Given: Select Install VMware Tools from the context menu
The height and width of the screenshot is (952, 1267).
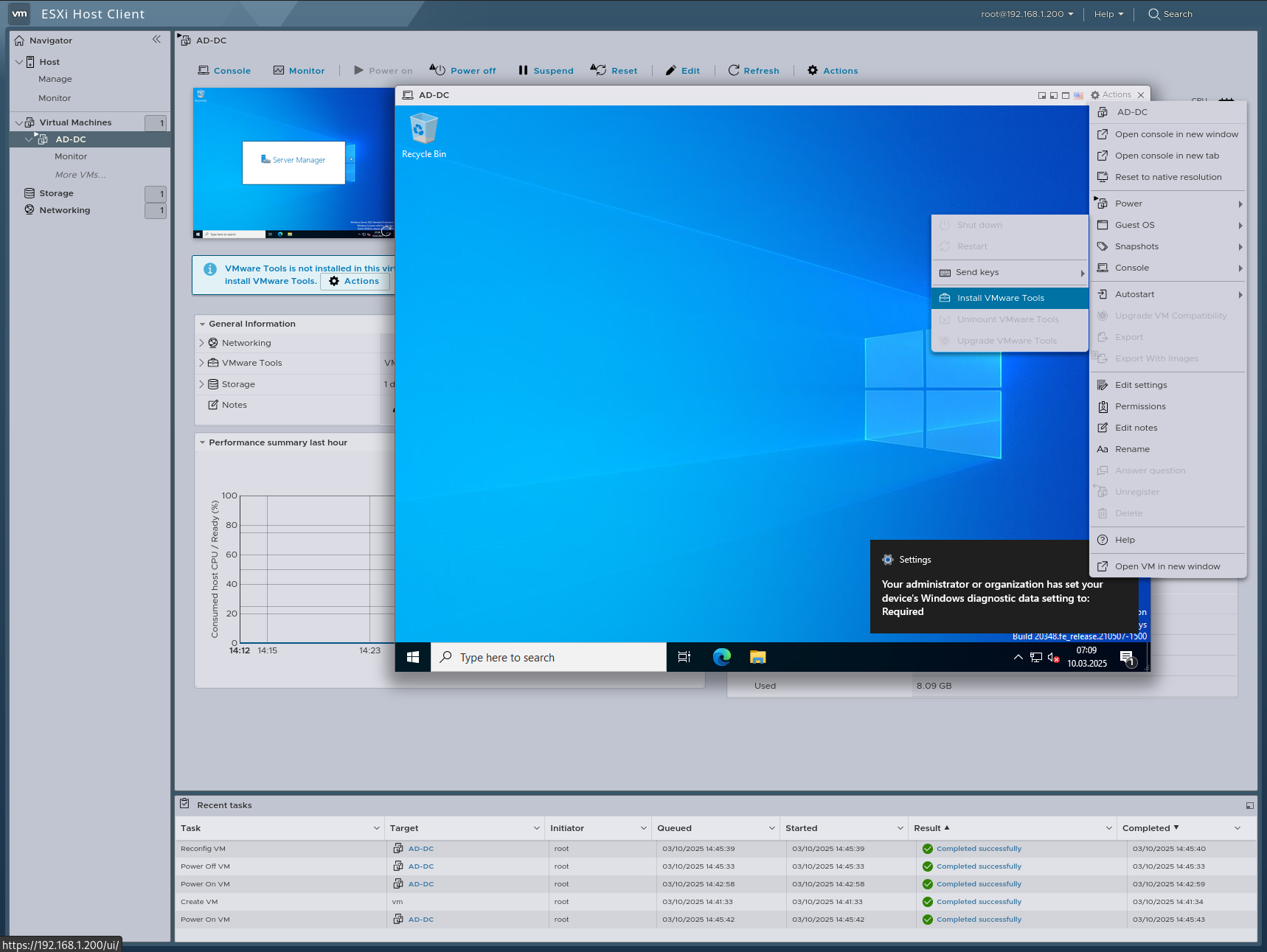Looking at the screenshot, I should [x=1000, y=297].
